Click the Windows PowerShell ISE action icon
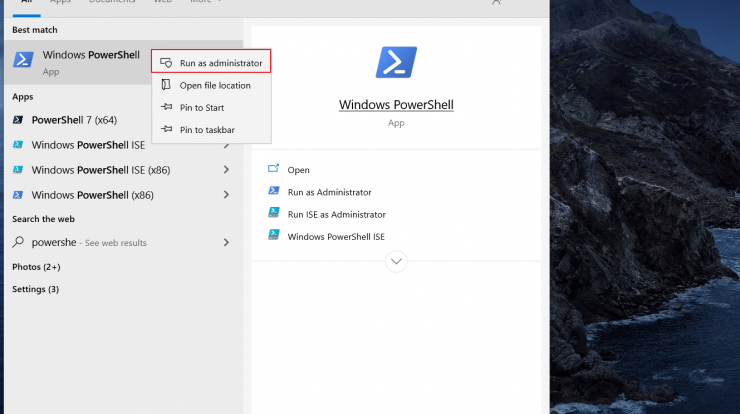This screenshot has height=414, width=740. (x=274, y=235)
